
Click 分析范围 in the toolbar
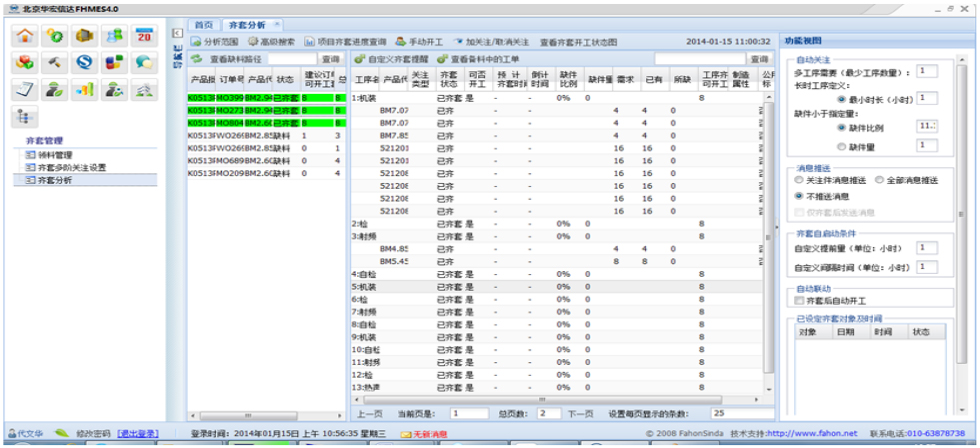coord(215,42)
